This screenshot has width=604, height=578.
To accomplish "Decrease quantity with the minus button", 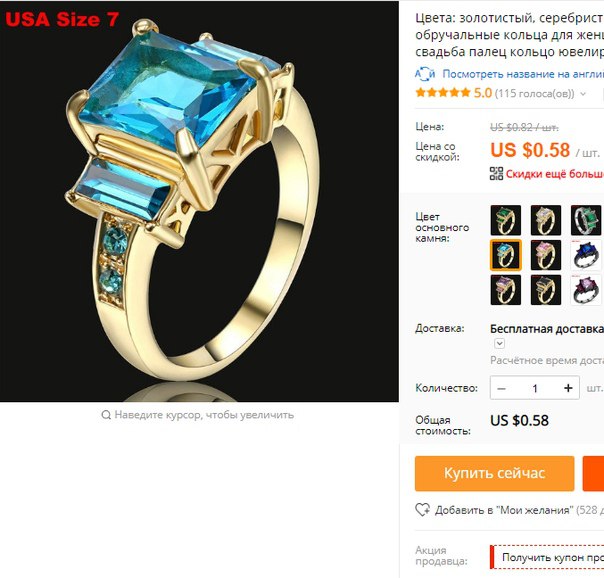I will pos(501,388).
